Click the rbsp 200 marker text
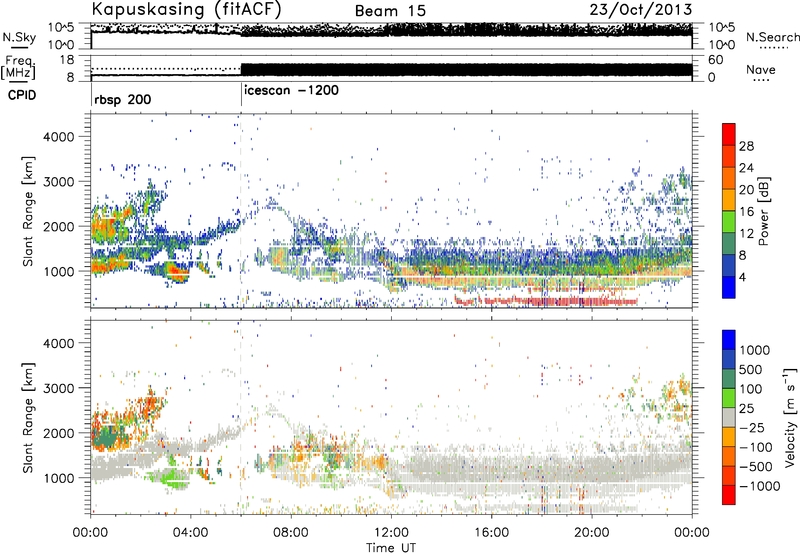 tap(122, 99)
